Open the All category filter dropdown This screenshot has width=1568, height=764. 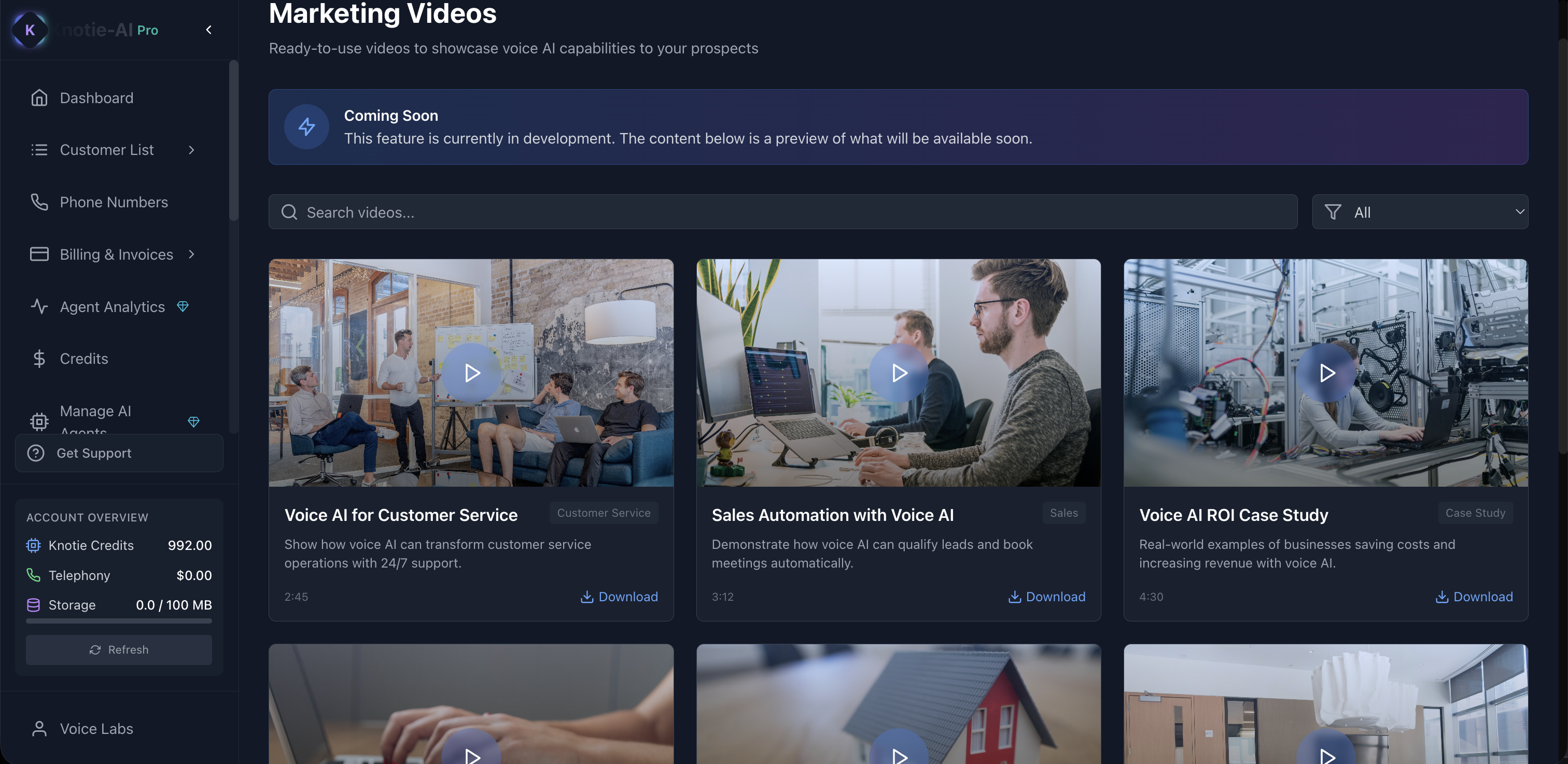click(1420, 213)
